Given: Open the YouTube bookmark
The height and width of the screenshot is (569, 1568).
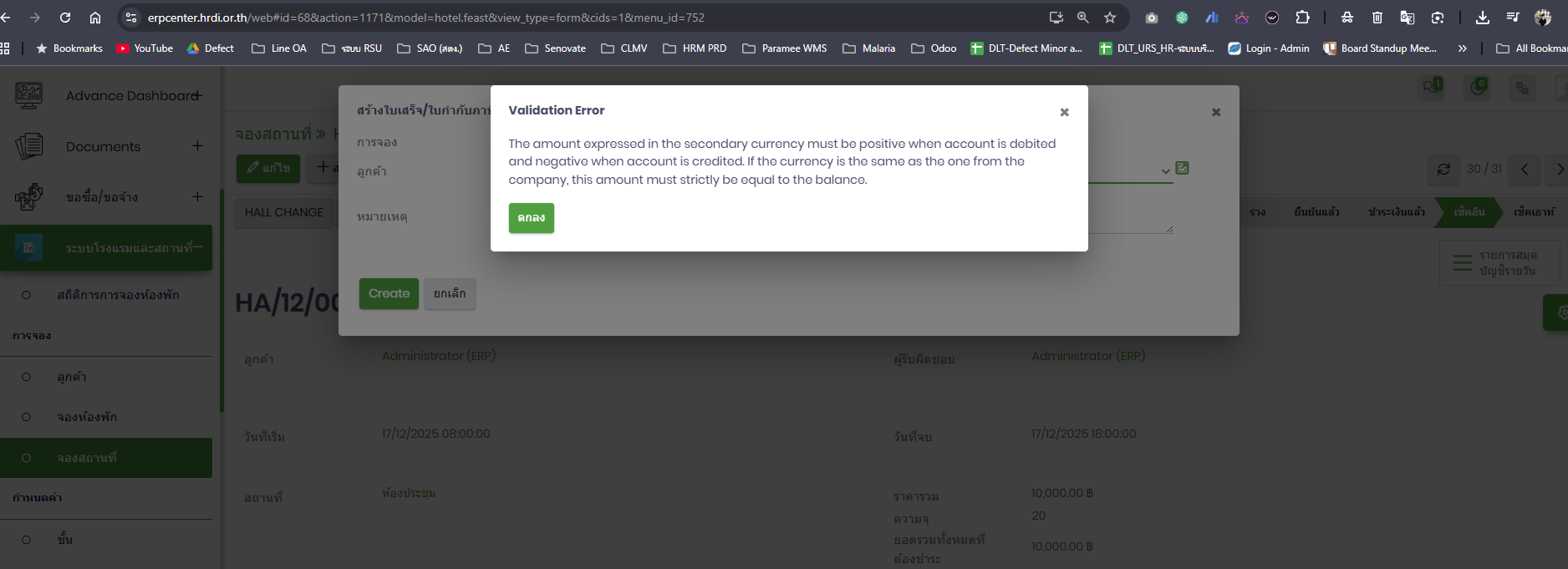Looking at the screenshot, I should [145, 48].
